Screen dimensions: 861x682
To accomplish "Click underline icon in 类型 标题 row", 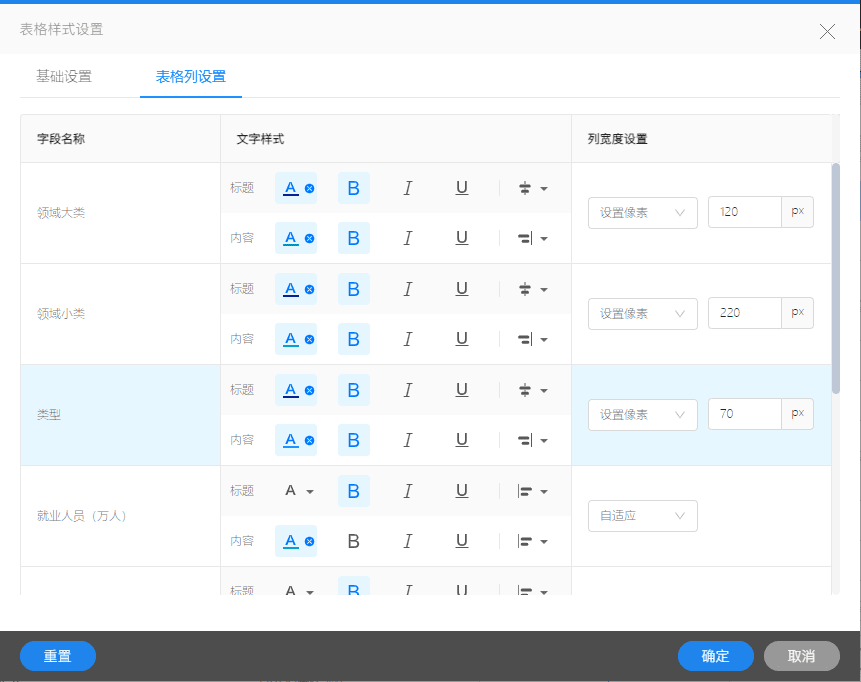I will pos(462,390).
